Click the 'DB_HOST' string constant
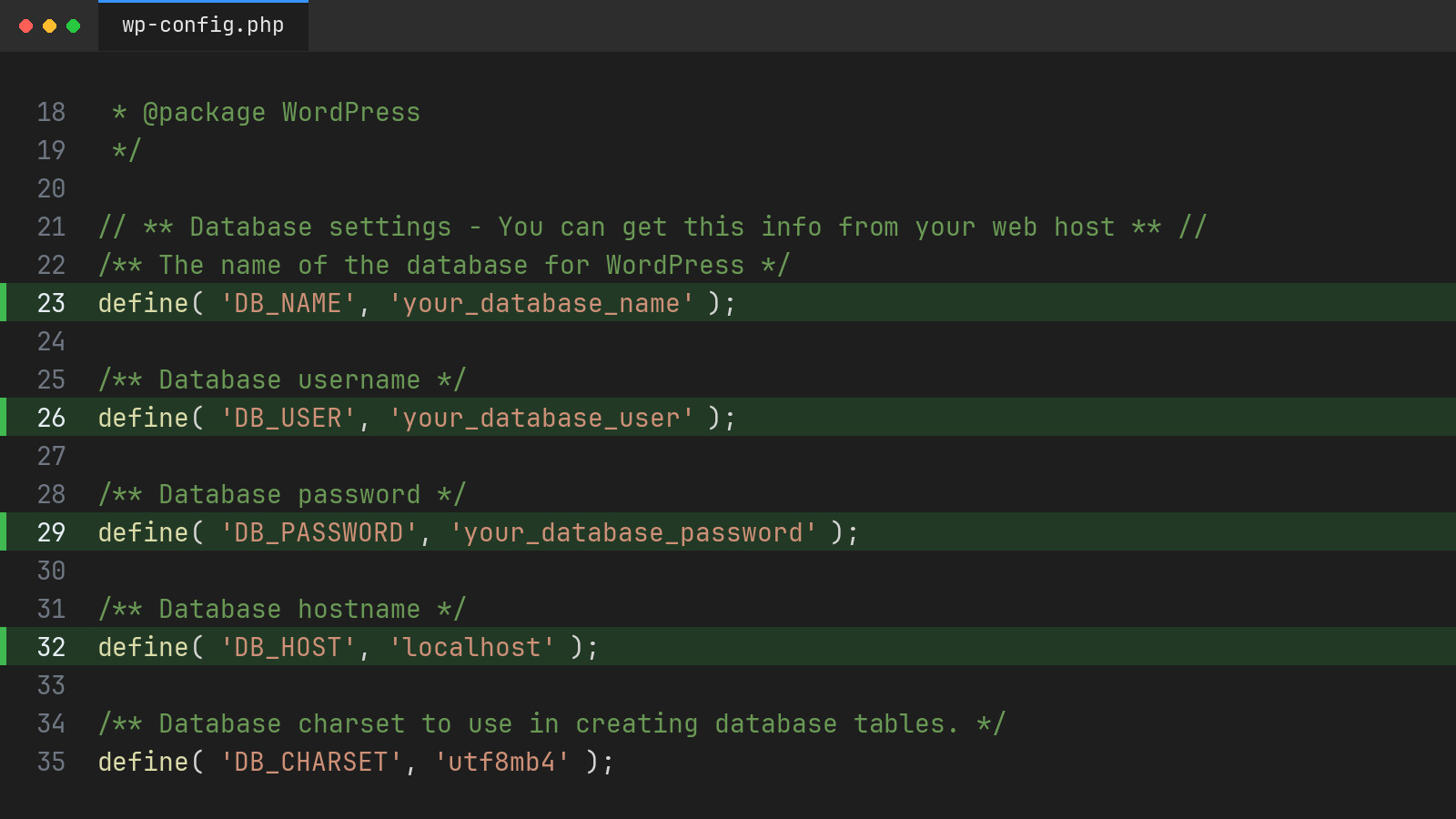1456x819 pixels. tap(288, 647)
